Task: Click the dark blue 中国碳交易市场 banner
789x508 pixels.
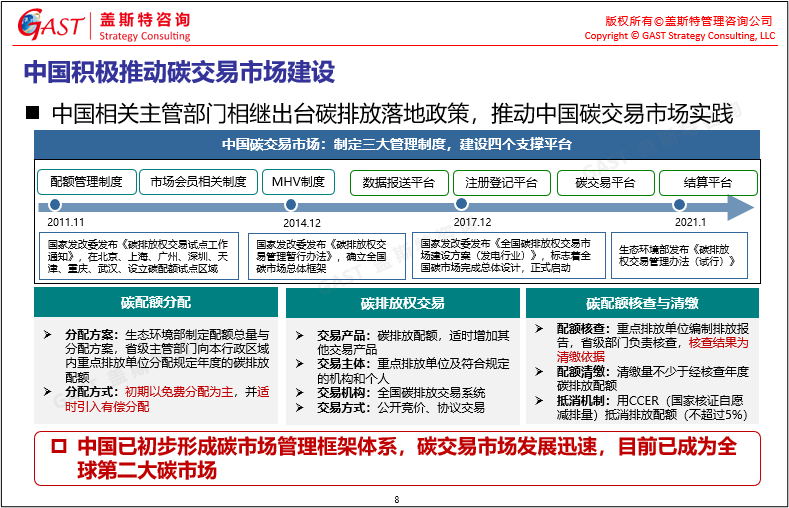Action: click(x=396, y=144)
